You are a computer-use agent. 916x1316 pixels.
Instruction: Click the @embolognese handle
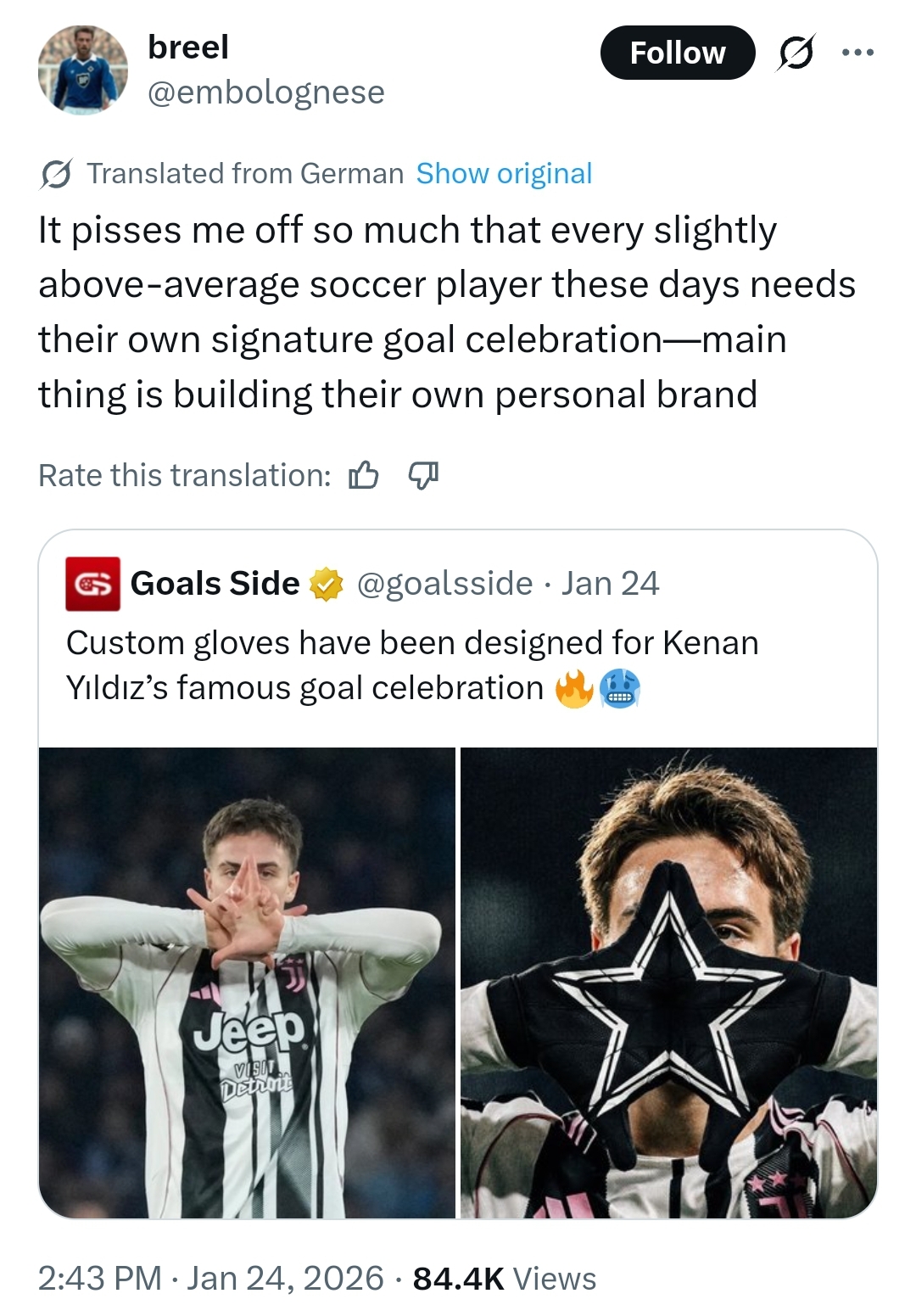[x=265, y=92]
